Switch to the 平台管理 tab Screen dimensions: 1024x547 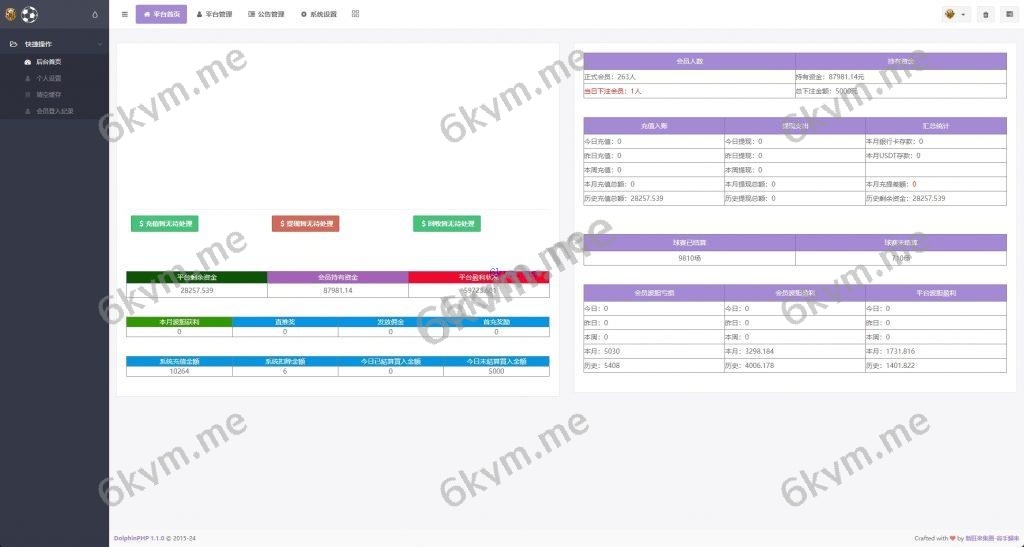coord(214,14)
